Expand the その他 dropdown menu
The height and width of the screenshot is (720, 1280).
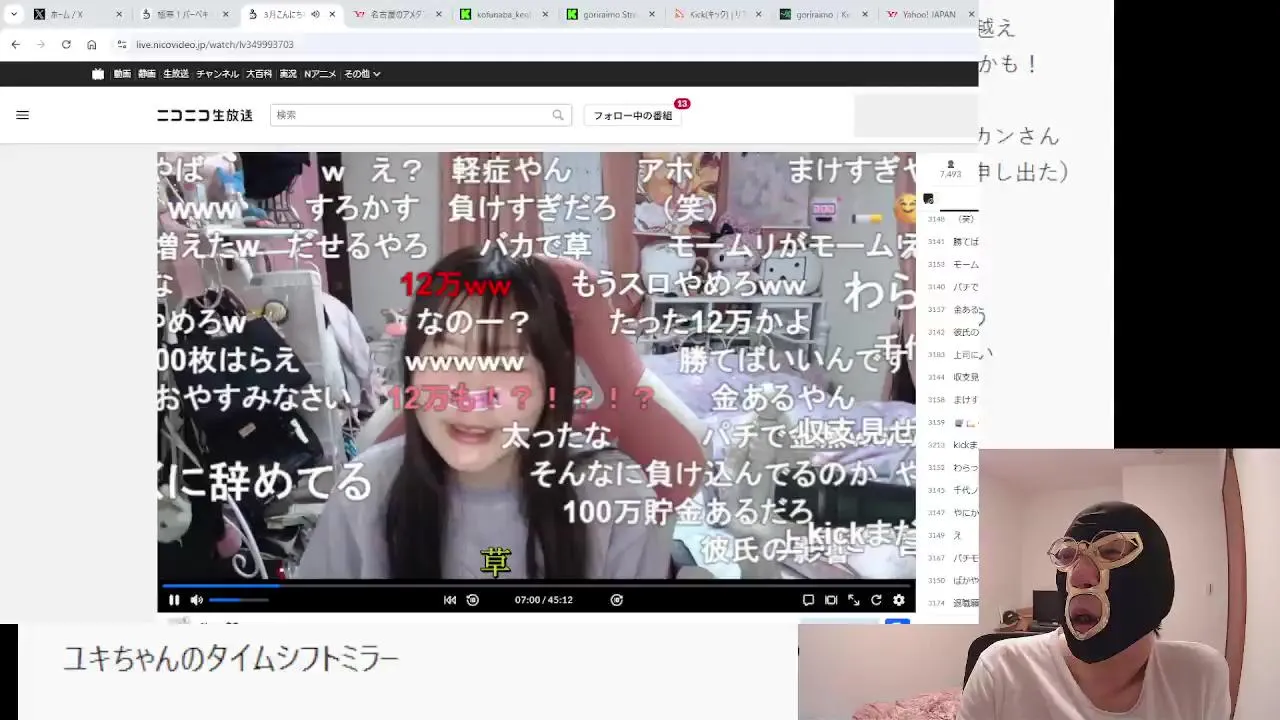pos(362,74)
